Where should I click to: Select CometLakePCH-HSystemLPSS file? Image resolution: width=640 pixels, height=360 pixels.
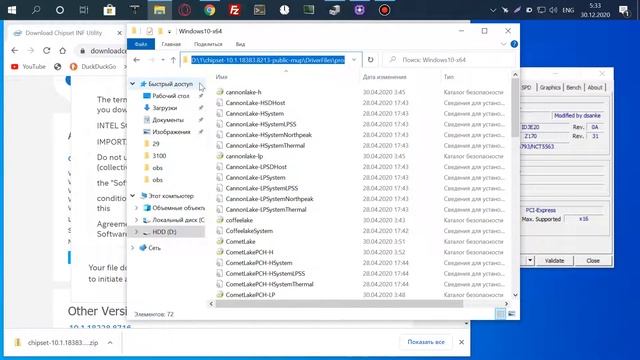click(265, 273)
